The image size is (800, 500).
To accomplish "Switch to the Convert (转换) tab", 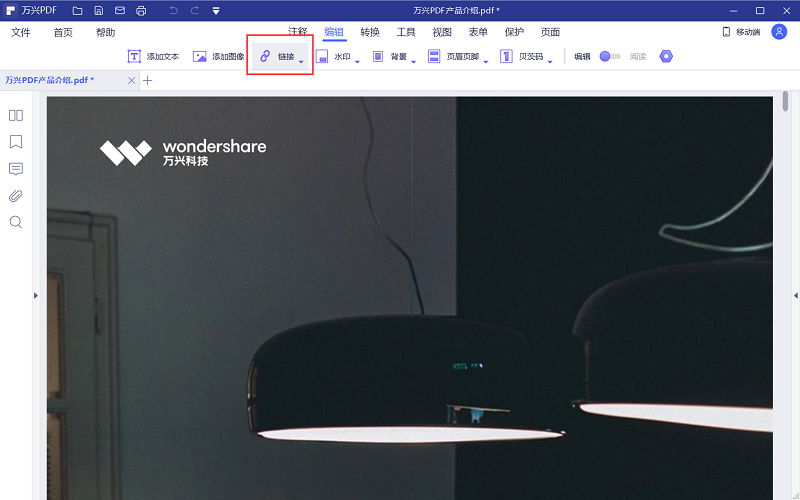I will coord(370,32).
